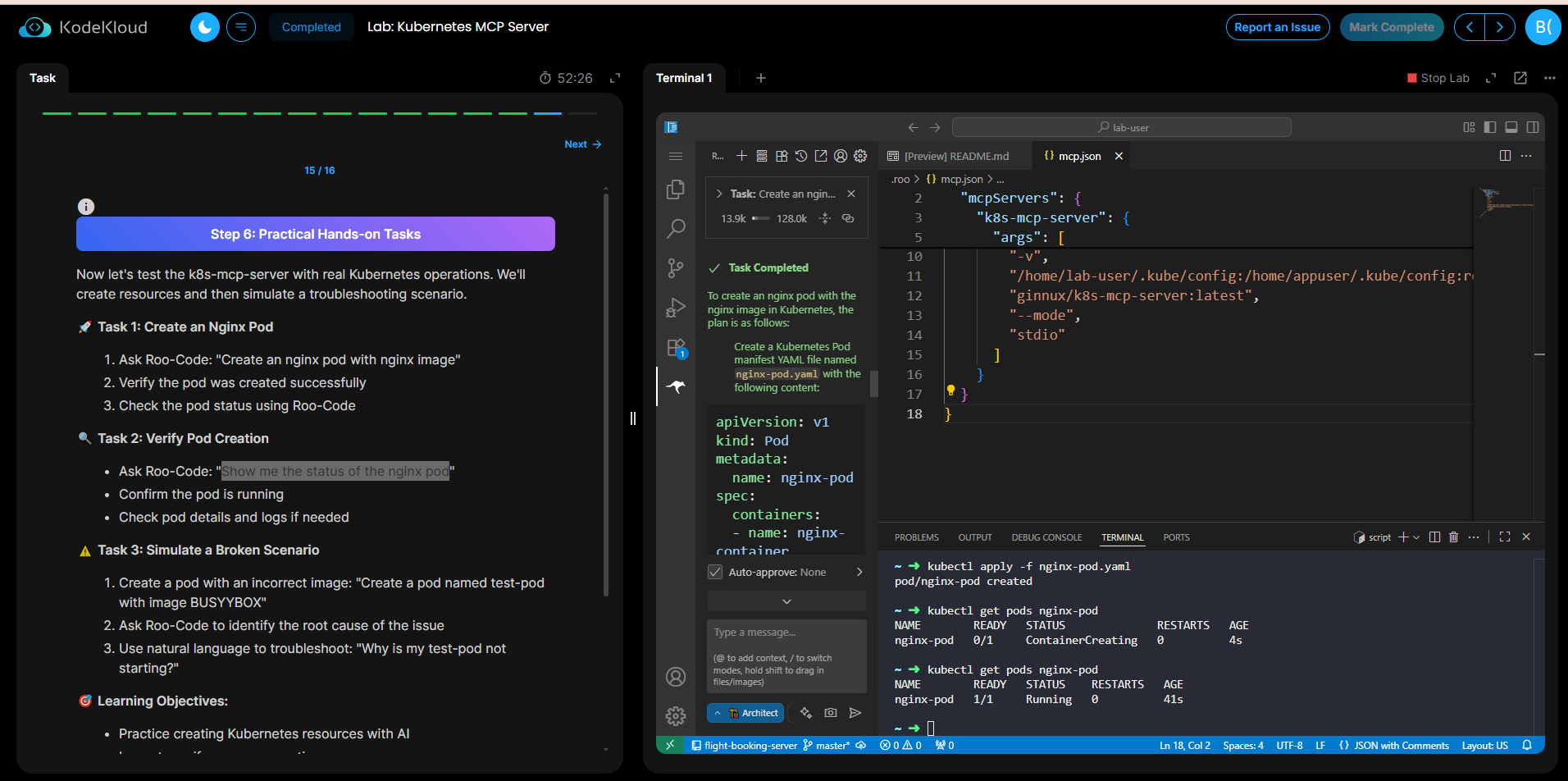Switch to the OUTPUT panel tab
The image size is (1568, 781).
coord(974,537)
